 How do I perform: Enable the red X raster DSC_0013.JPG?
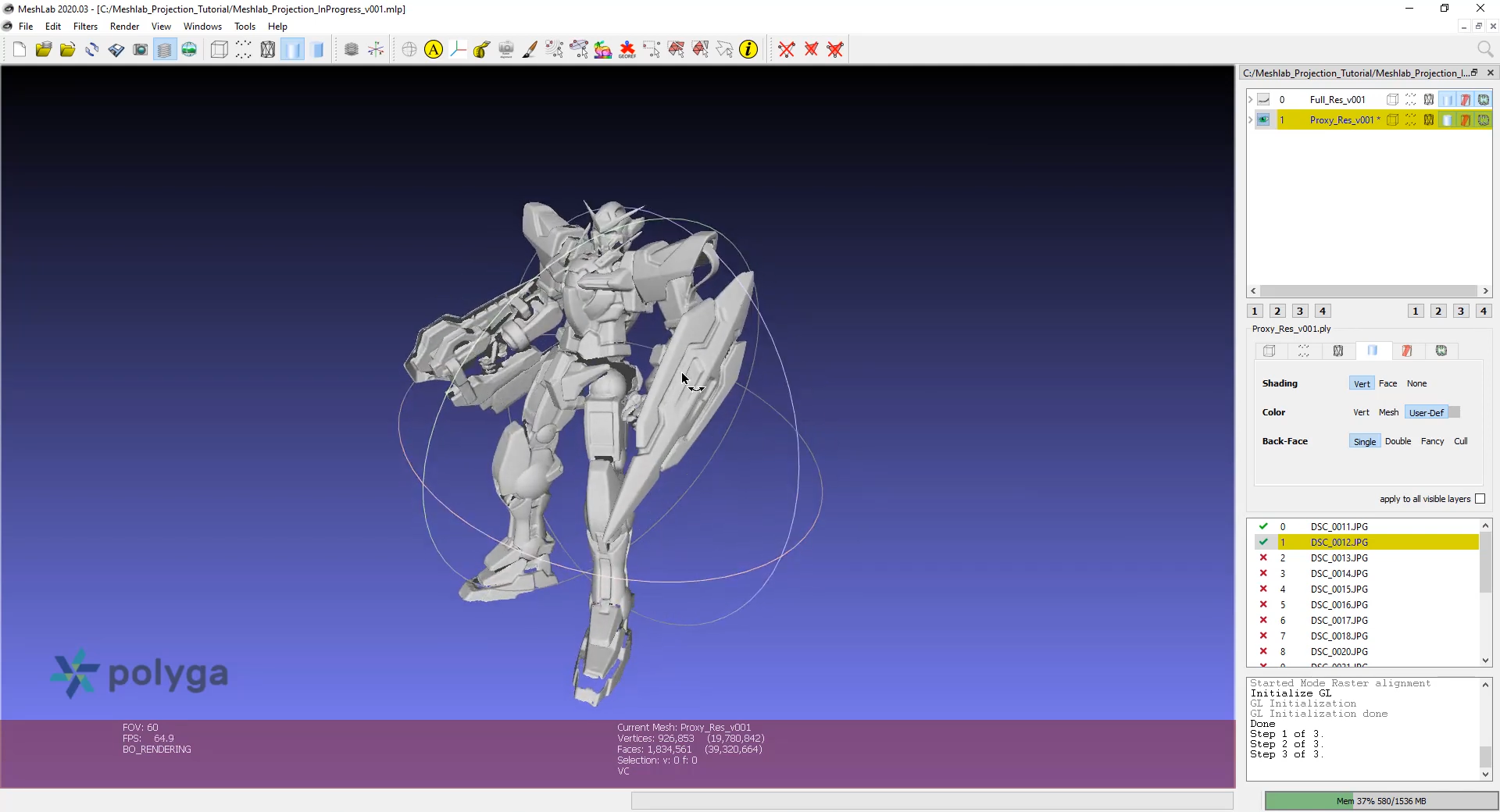tap(1263, 557)
